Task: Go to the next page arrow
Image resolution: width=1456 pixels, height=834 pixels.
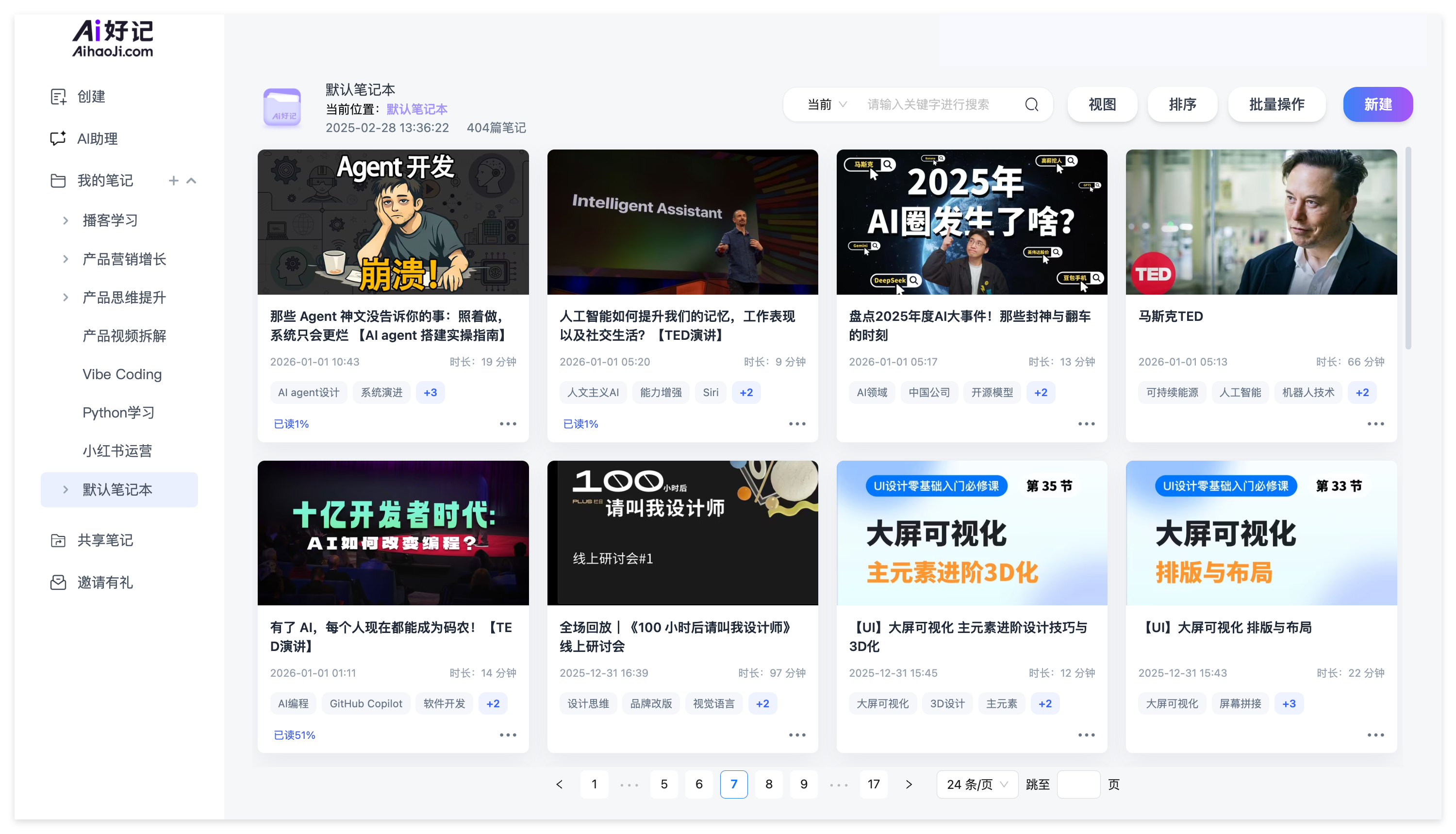Action: pos(909,784)
